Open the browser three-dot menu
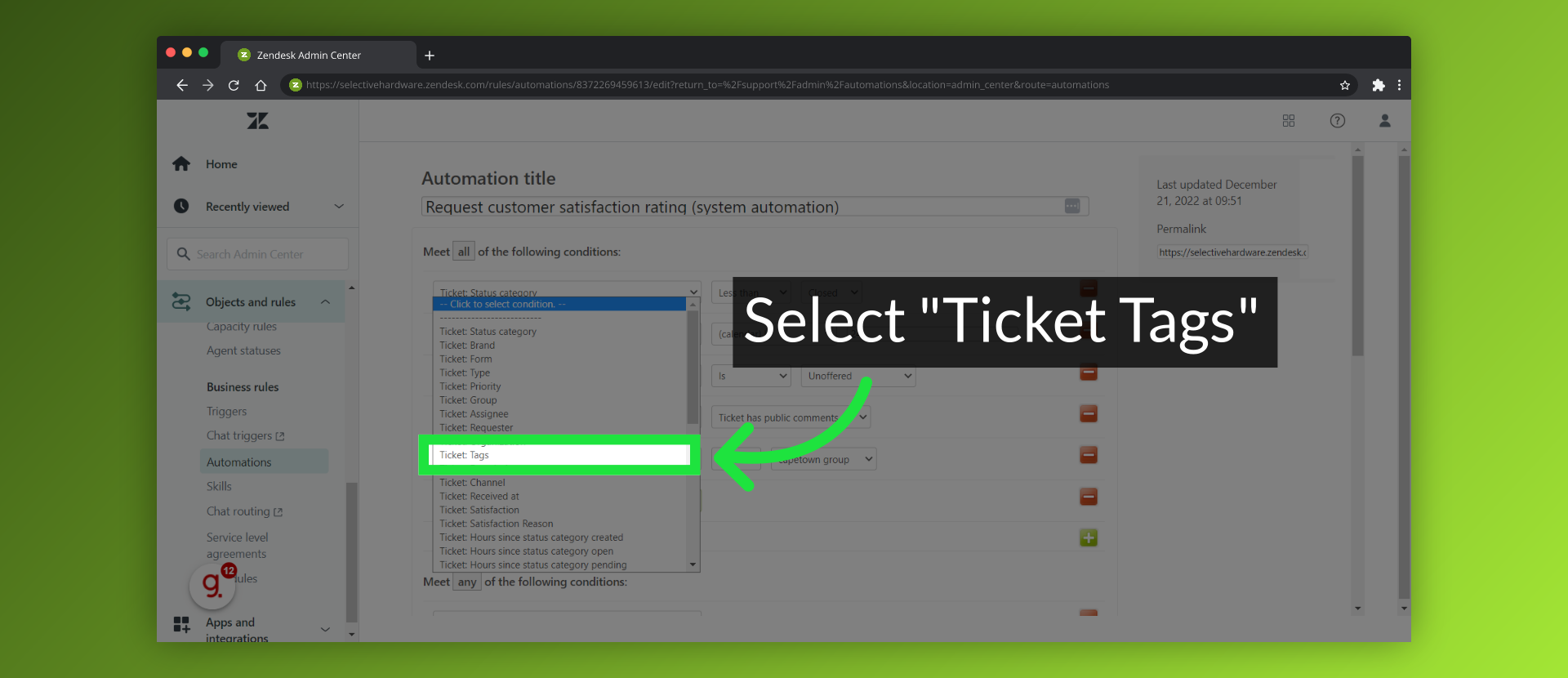 click(1399, 85)
